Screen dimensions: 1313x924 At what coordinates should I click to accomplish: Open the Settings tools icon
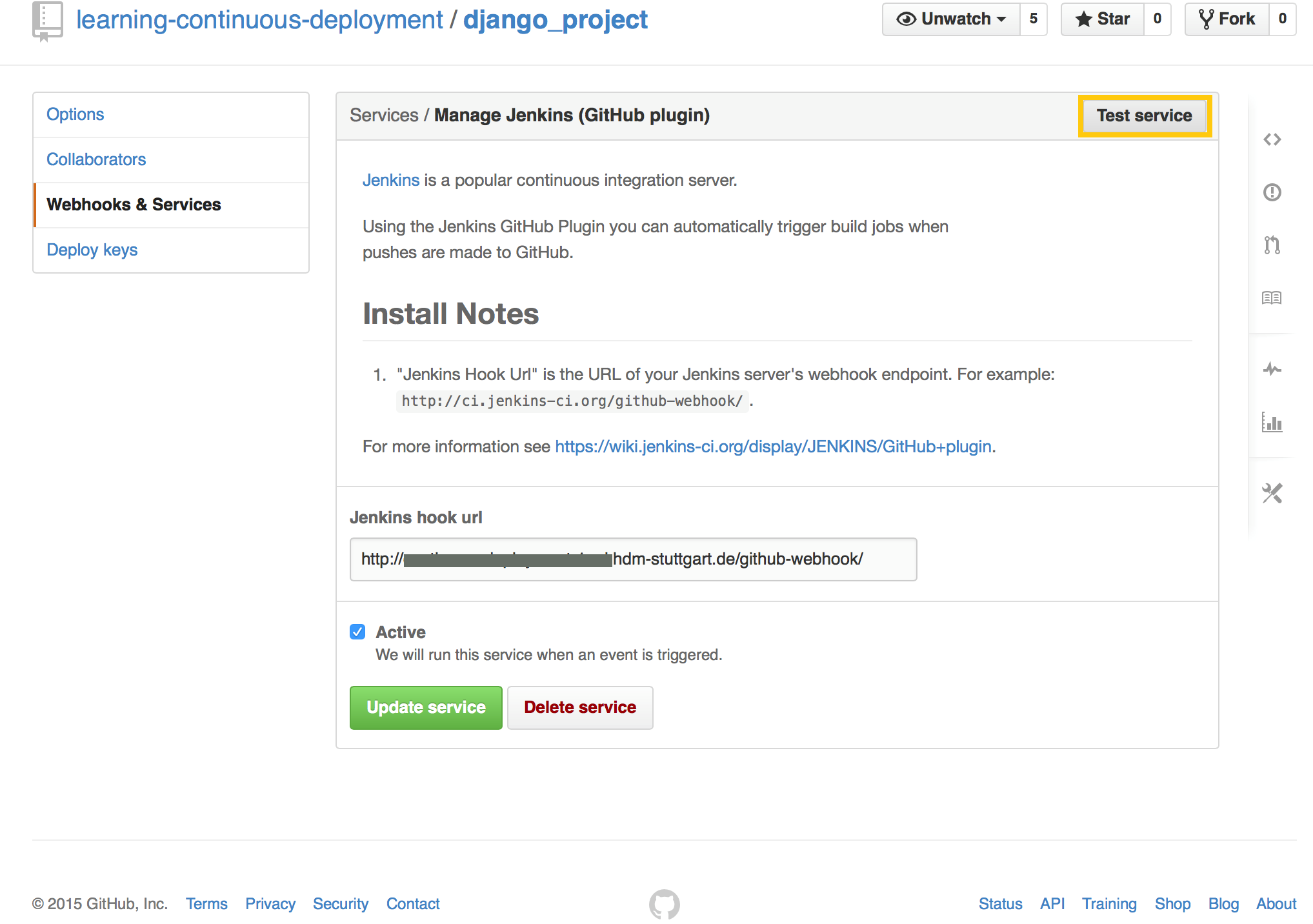(1272, 494)
